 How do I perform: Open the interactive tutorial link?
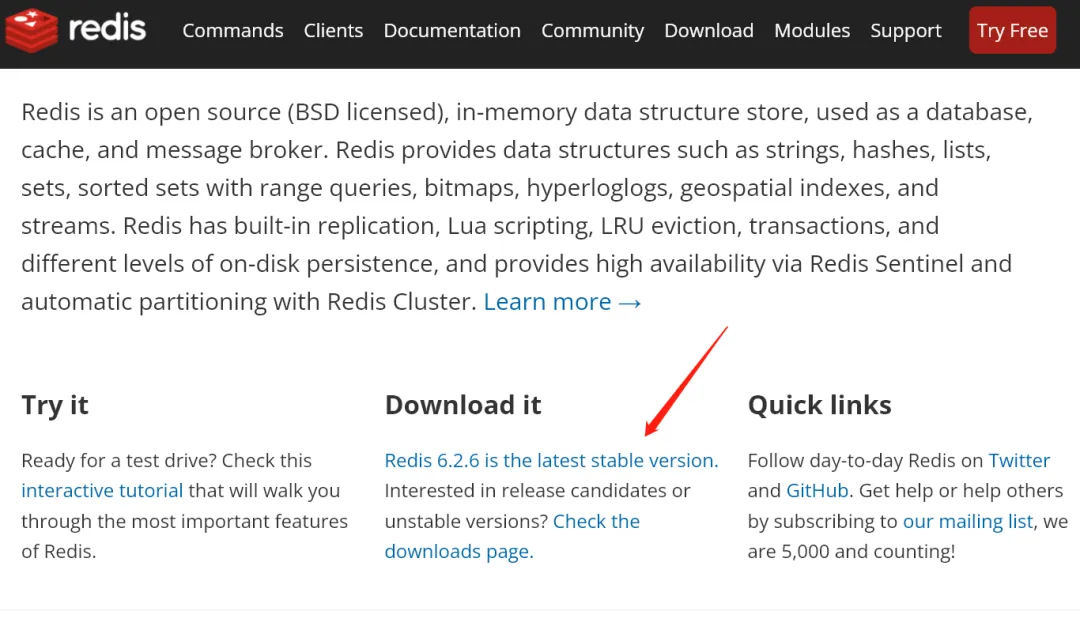[102, 491]
